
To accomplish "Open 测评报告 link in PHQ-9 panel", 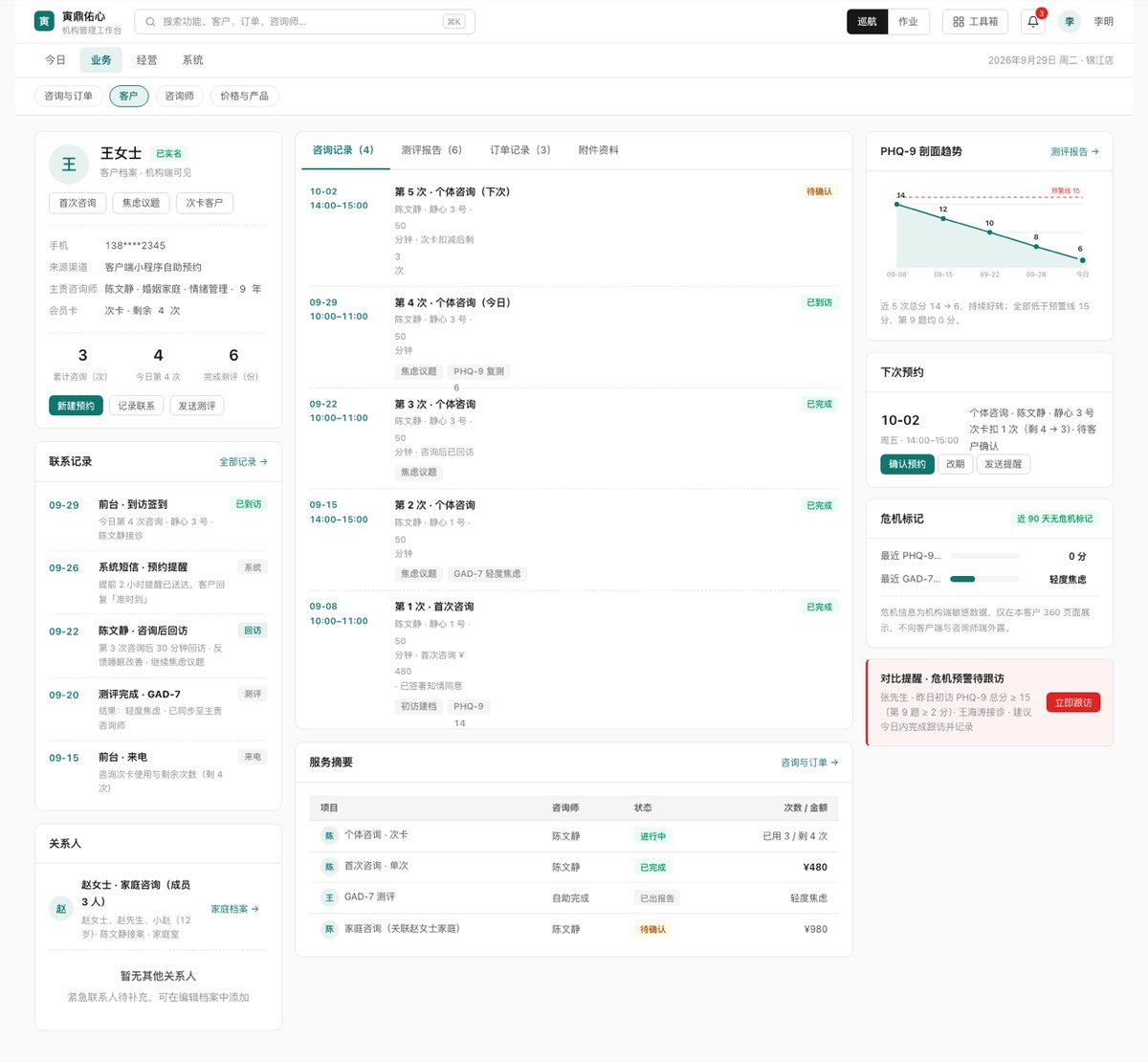I will [x=1074, y=151].
